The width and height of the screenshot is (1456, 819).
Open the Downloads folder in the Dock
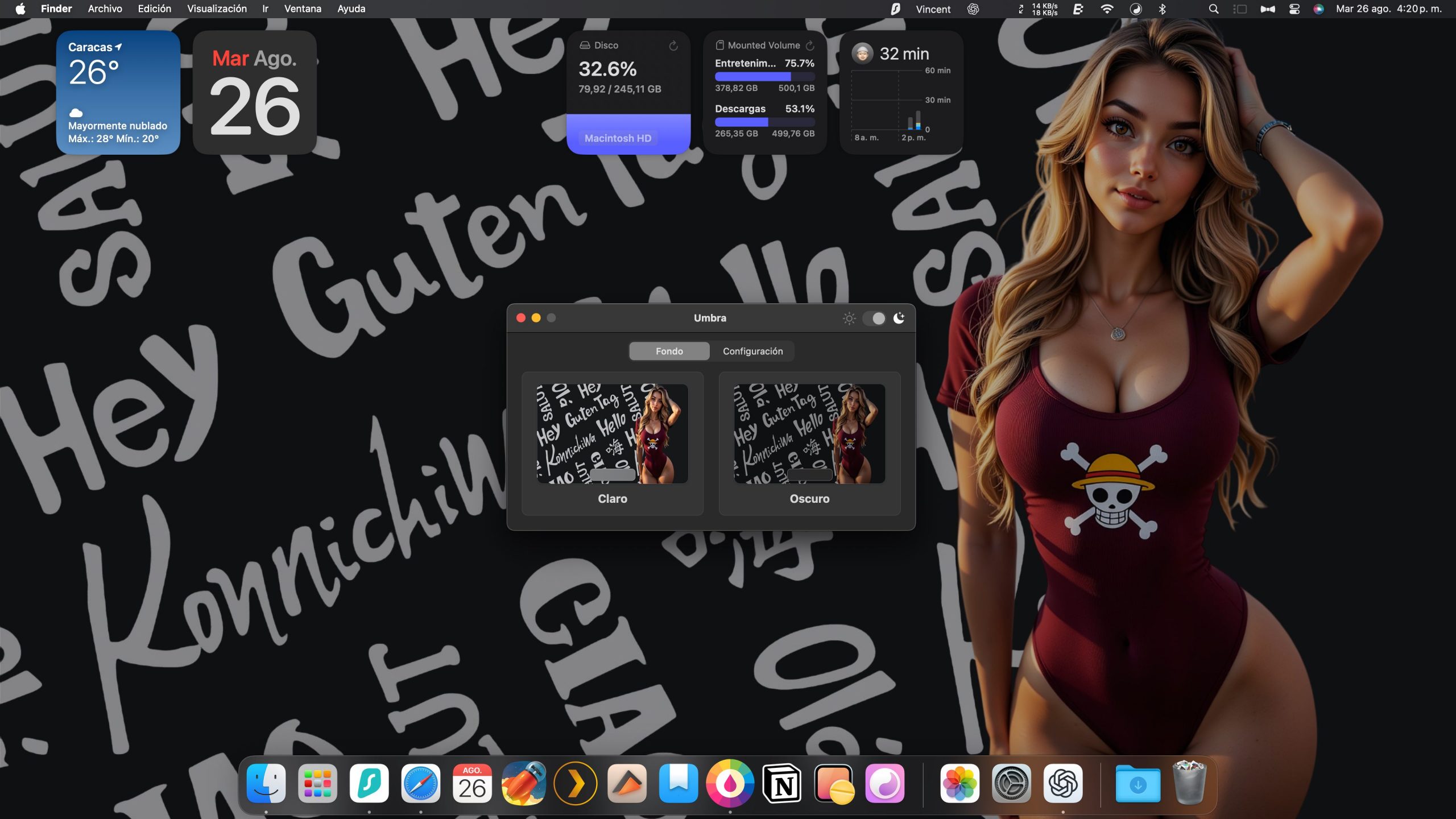1137,783
